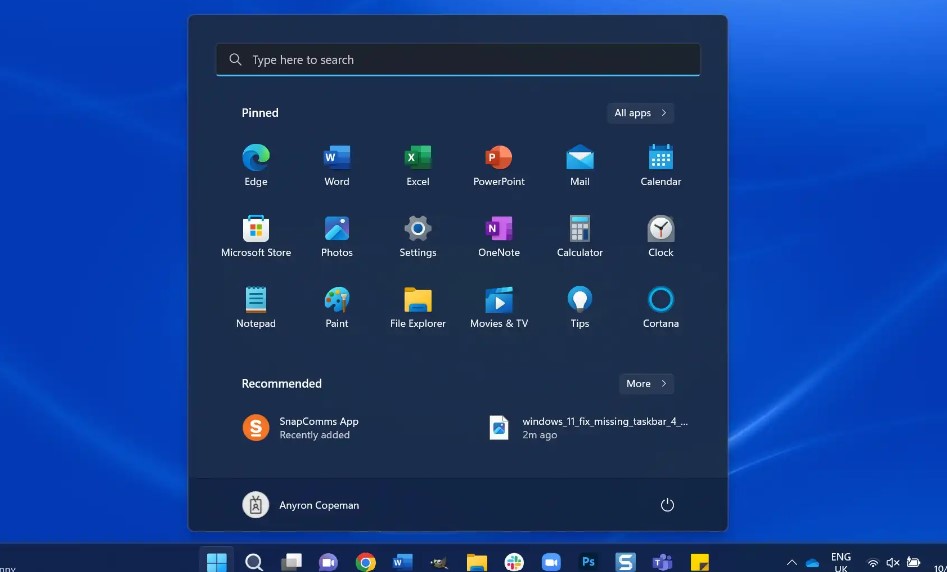The height and width of the screenshot is (572, 947).
Task: Launch Cortana
Action: coord(660,307)
